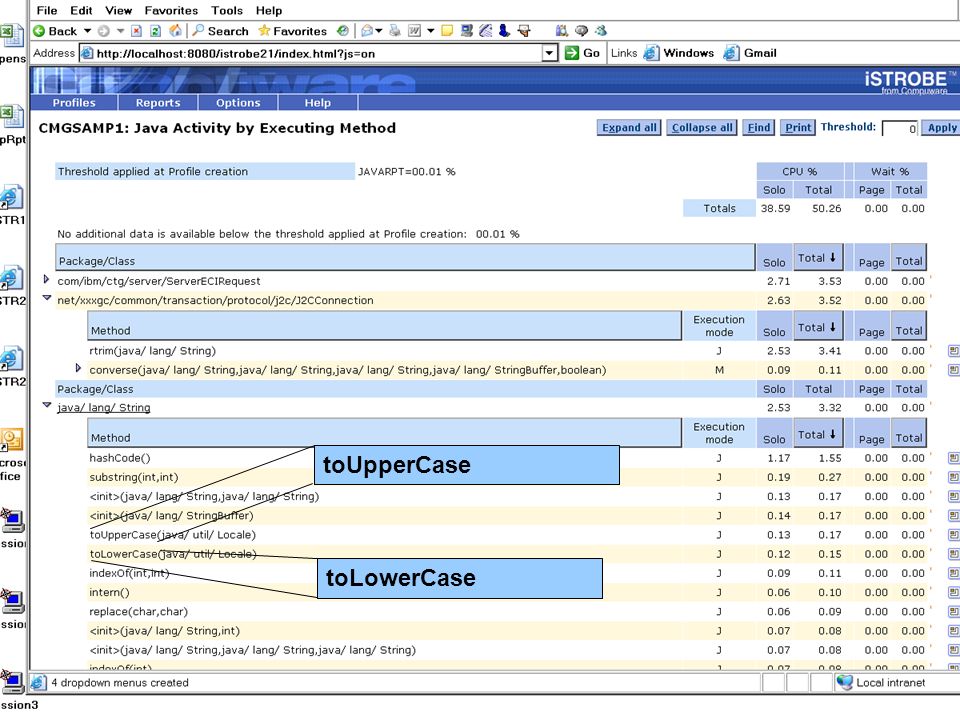Click detail icon for indexOf(int,int) row

pos(953,573)
